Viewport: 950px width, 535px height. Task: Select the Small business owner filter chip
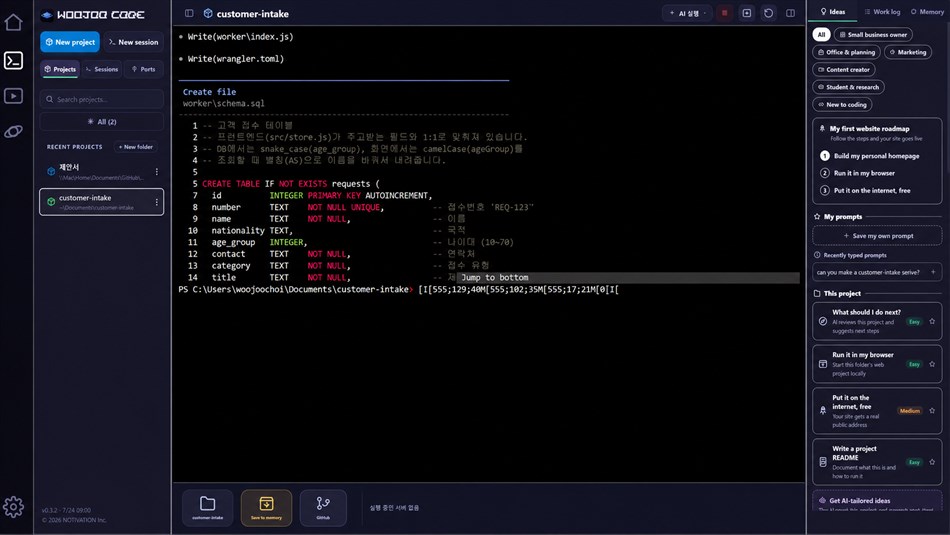pyautogui.click(x=873, y=35)
